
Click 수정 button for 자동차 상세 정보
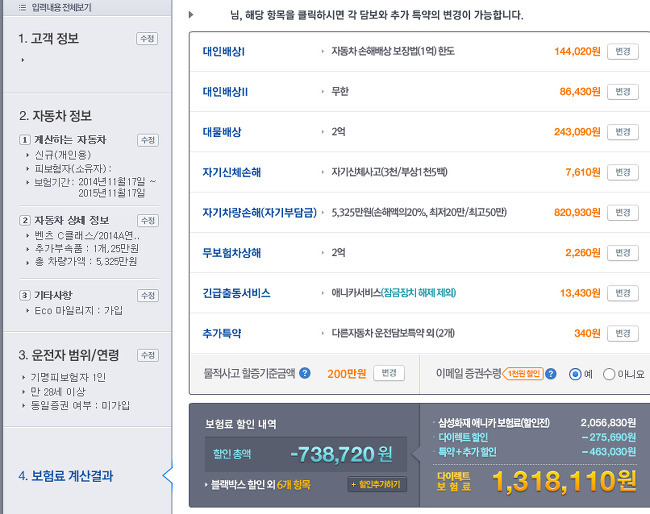[148, 221]
